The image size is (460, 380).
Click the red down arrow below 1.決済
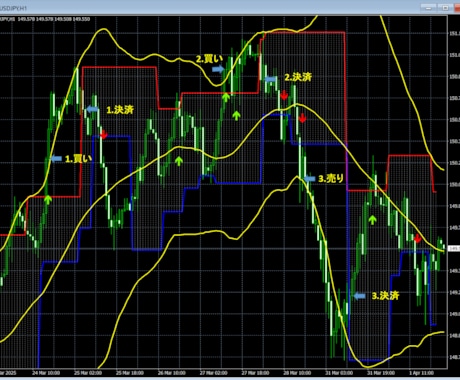tap(104, 134)
